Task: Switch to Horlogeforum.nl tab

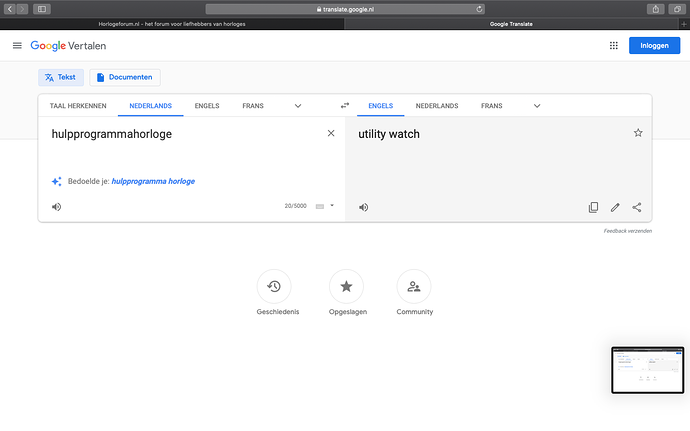Action: coord(172,24)
